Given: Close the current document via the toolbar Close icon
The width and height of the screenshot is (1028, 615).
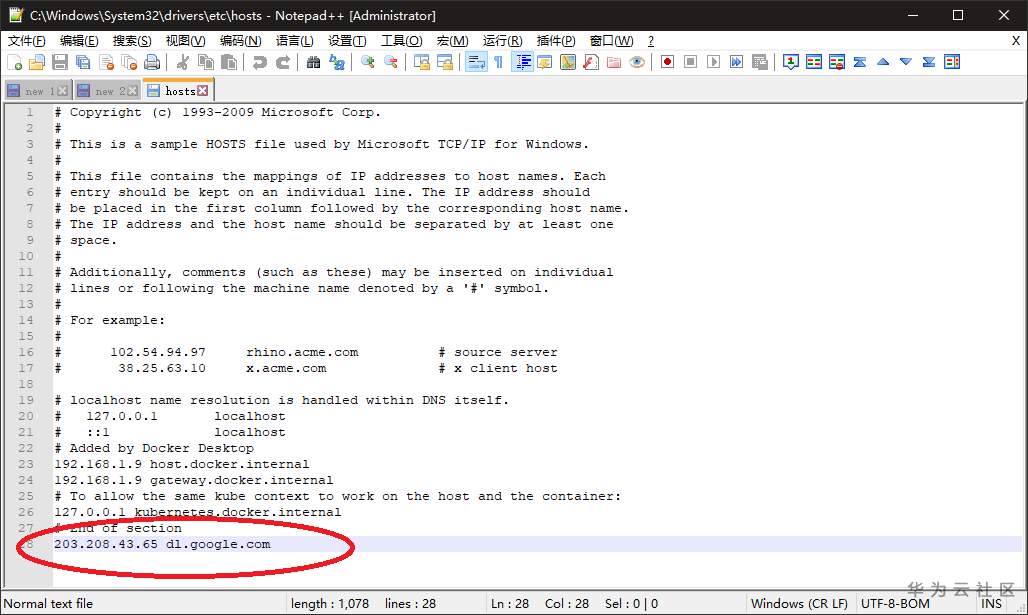Looking at the screenshot, I should pyautogui.click(x=106, y=62).
